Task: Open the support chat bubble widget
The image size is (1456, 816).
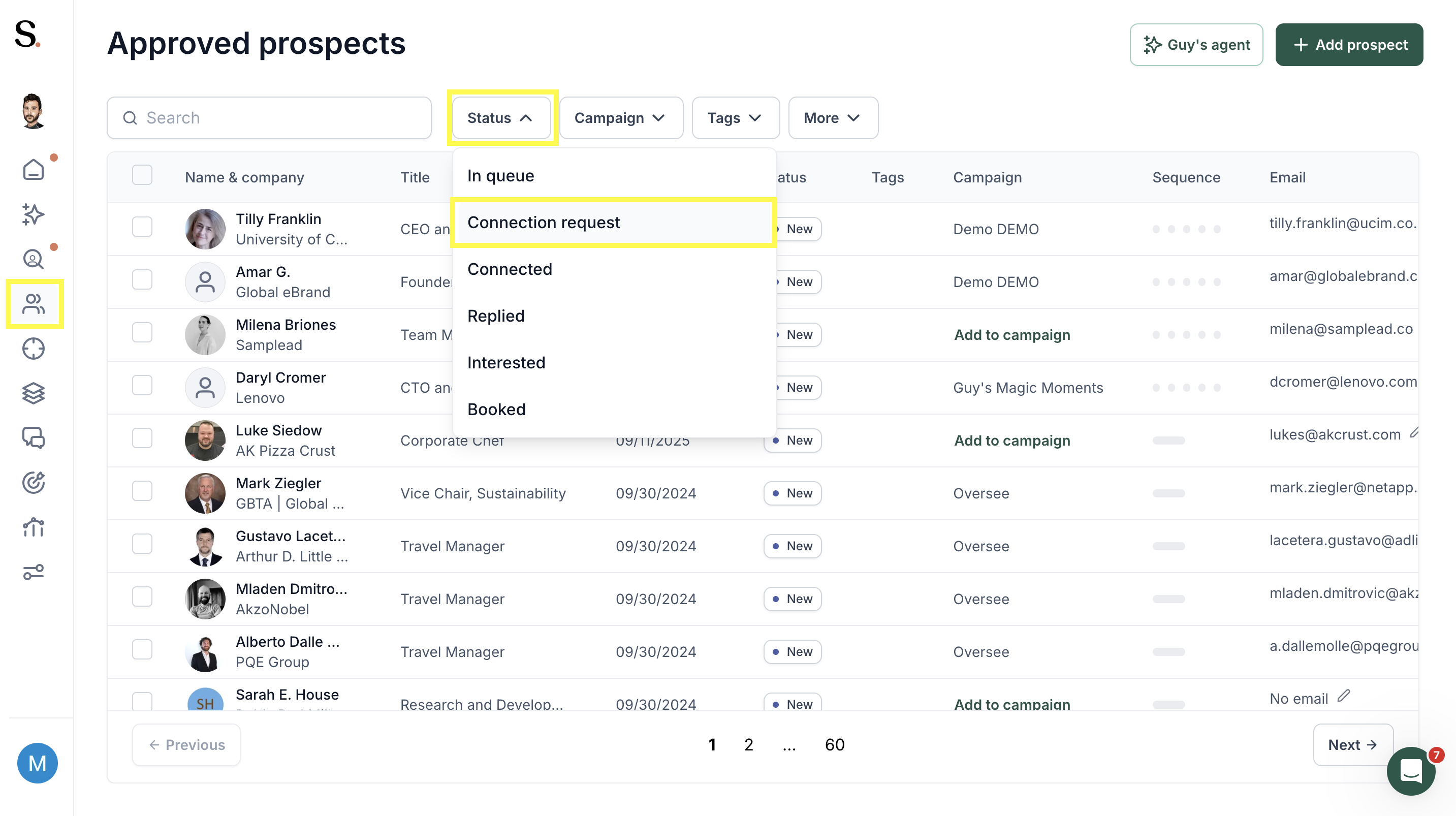Action: [1411, 770]
